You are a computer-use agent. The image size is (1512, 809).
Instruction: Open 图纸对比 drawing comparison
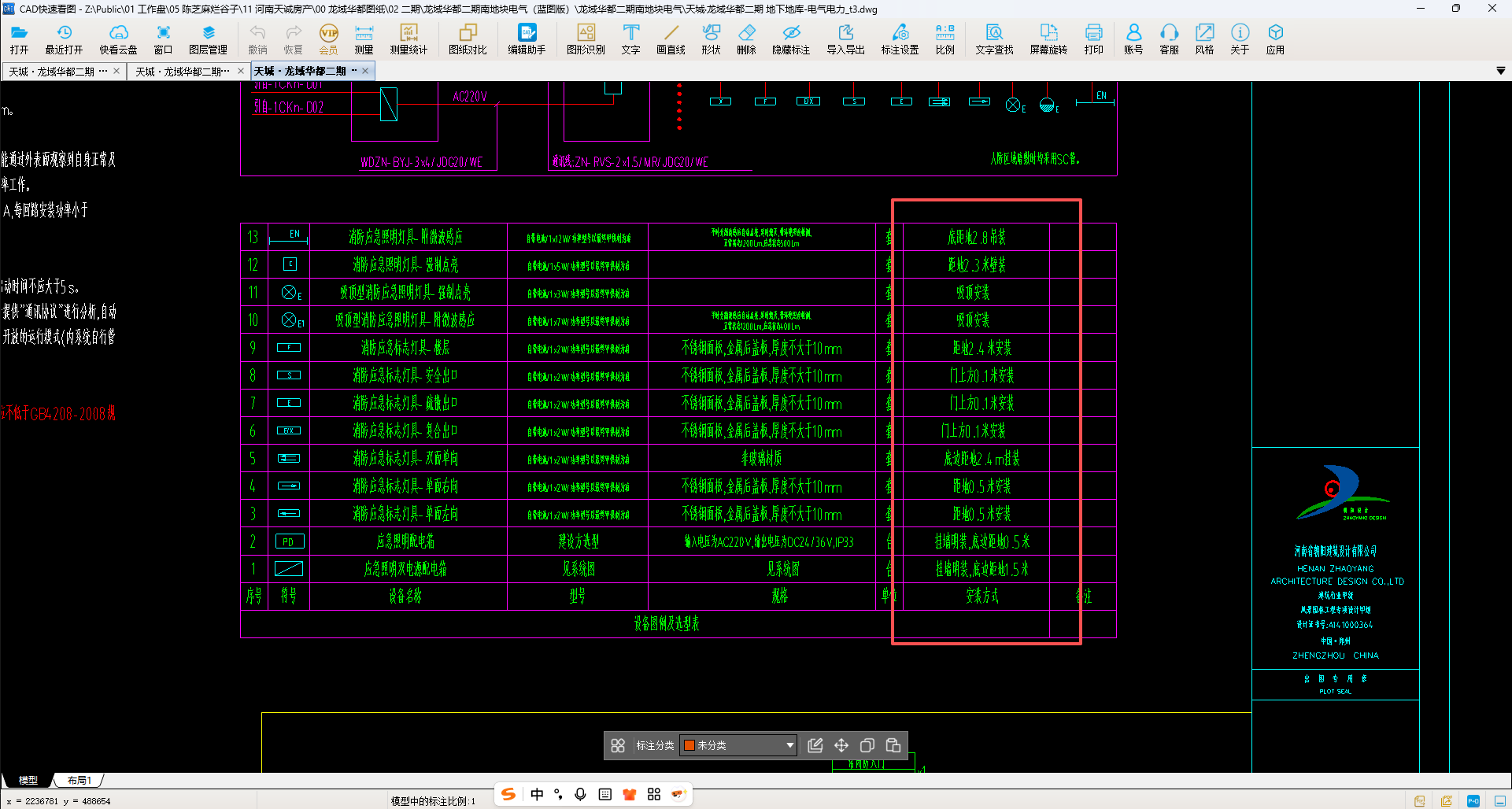(x=468, y=39)
